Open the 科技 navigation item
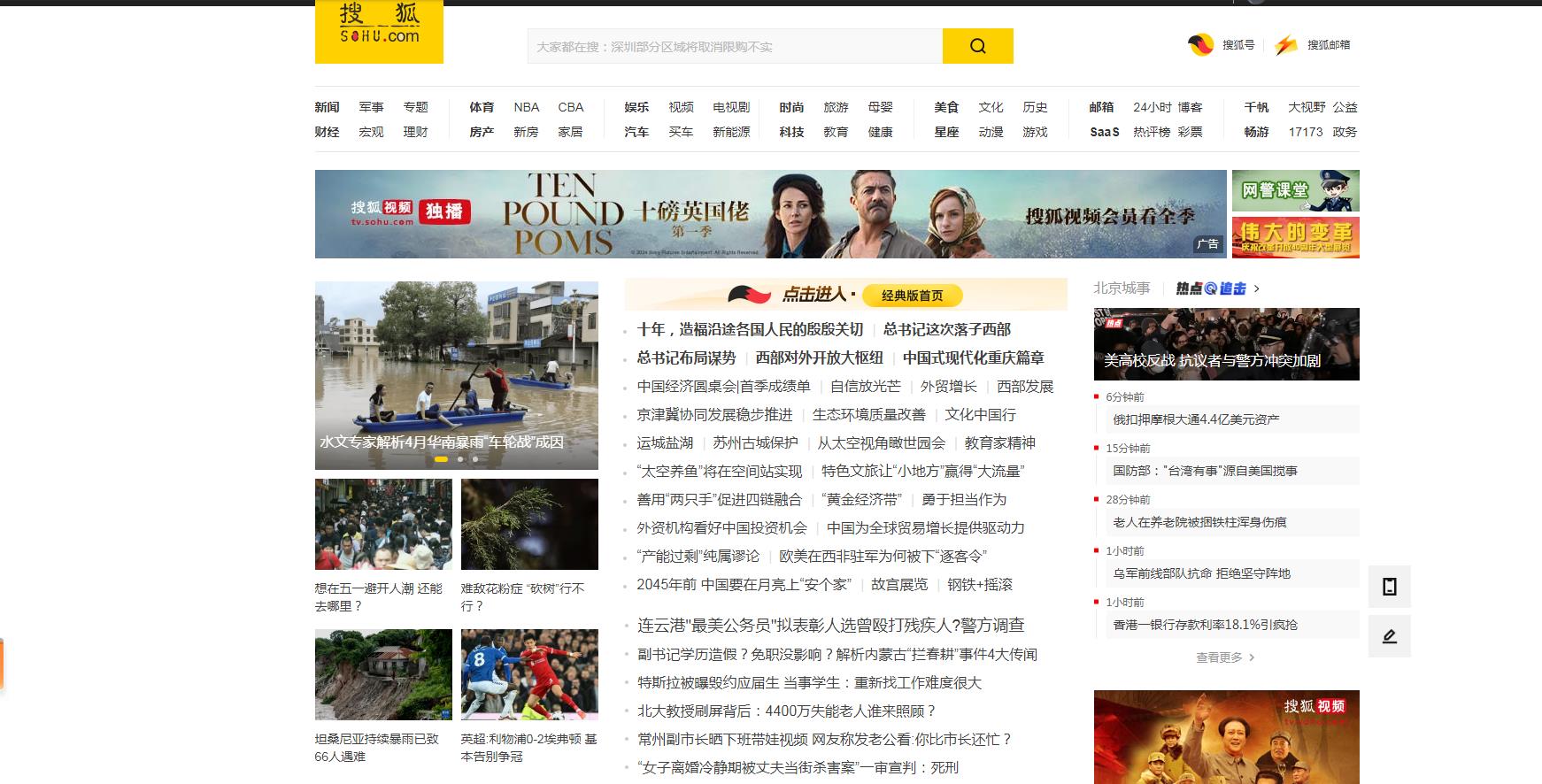Image resolution: width=1542 pixels, height=784 pixels. click(x=791, y=132)
